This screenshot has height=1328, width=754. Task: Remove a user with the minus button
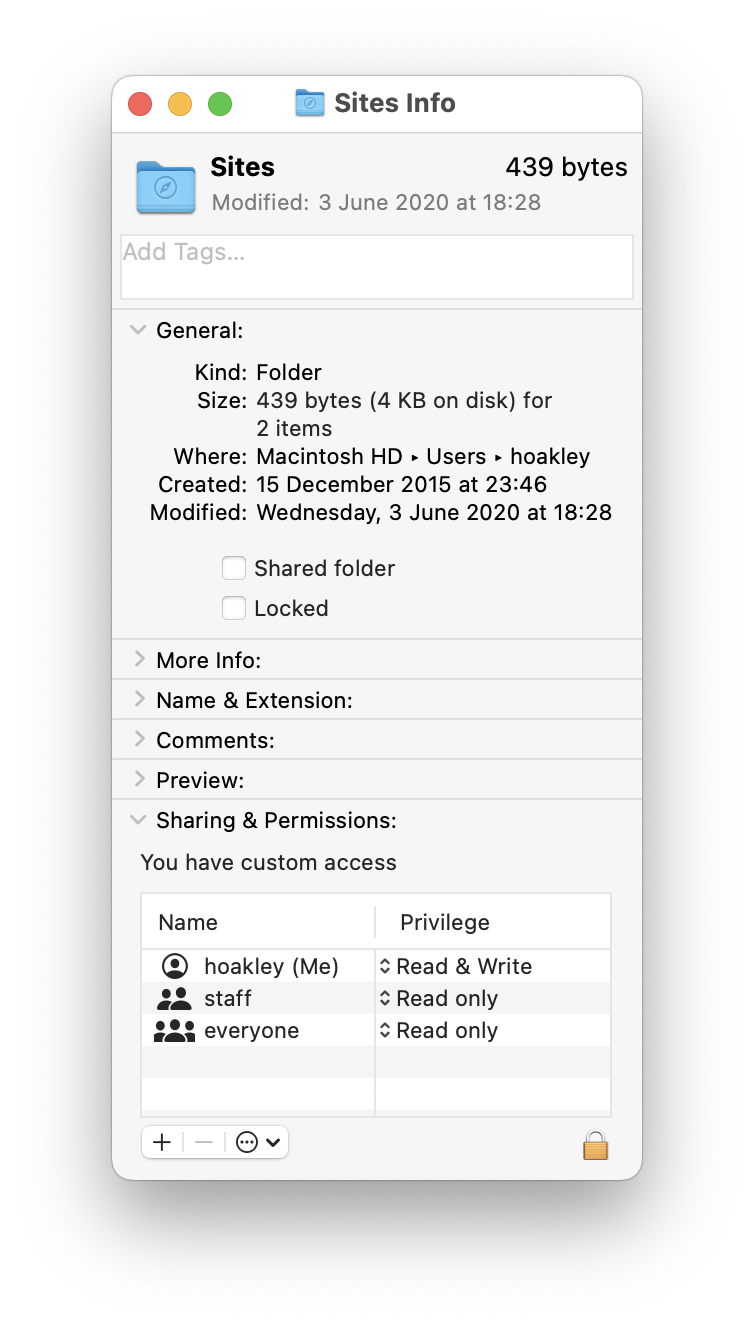coord(201,1141)
